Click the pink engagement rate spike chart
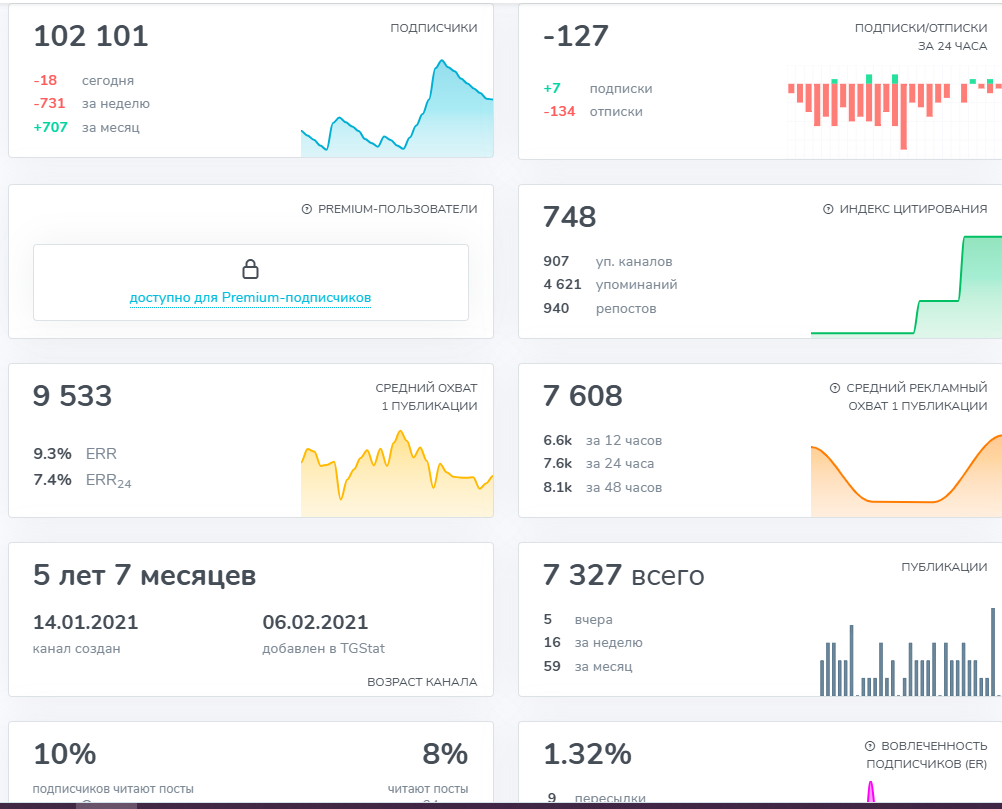This screenshot has width=1002, height=809. tap(870, 791)
